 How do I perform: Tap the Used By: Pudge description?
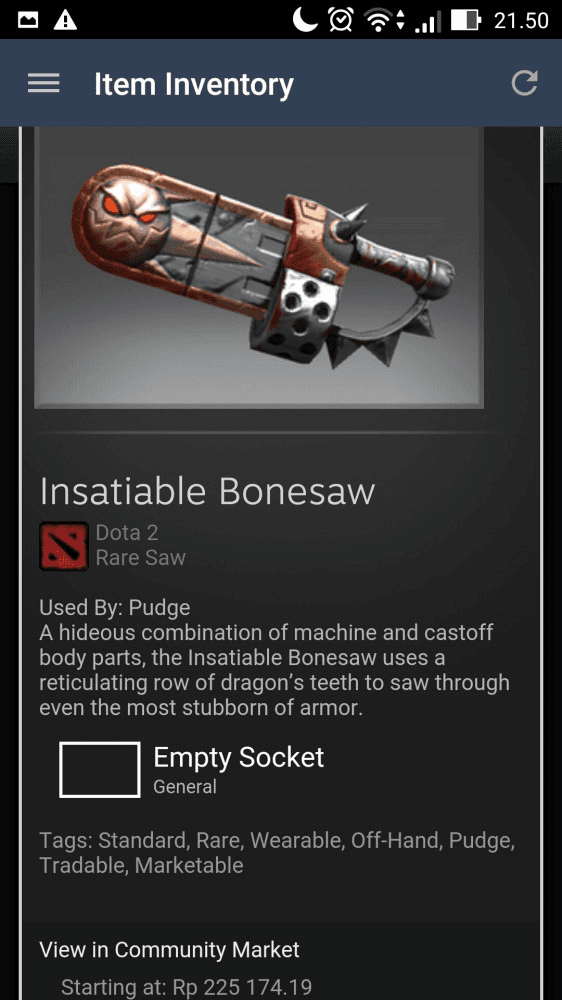tap(115, 607)
